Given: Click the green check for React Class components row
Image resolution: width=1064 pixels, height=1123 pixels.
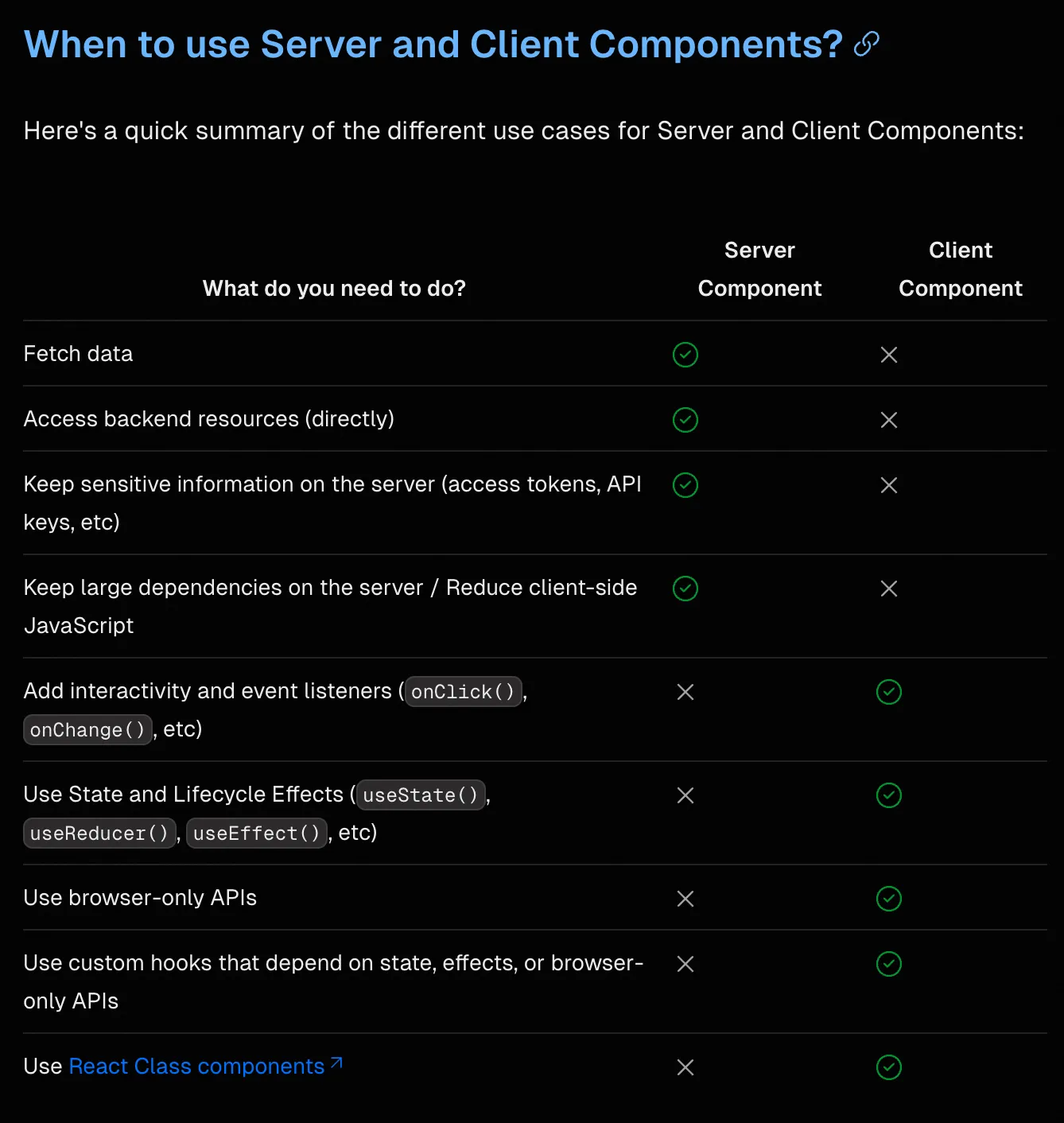Looking at the screenshot, I should (889, 1067).
